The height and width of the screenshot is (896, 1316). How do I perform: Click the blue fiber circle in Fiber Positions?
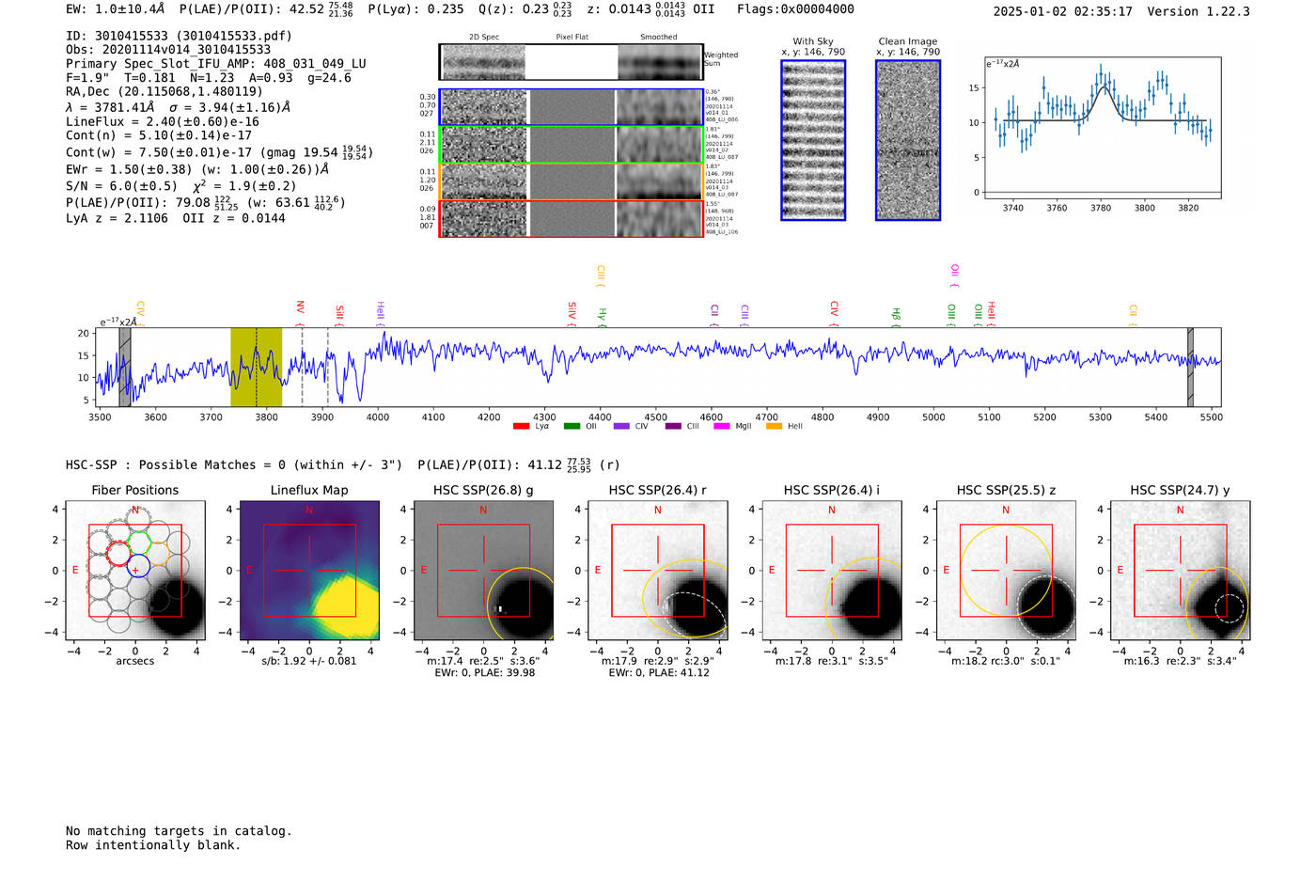coord(137,566)
